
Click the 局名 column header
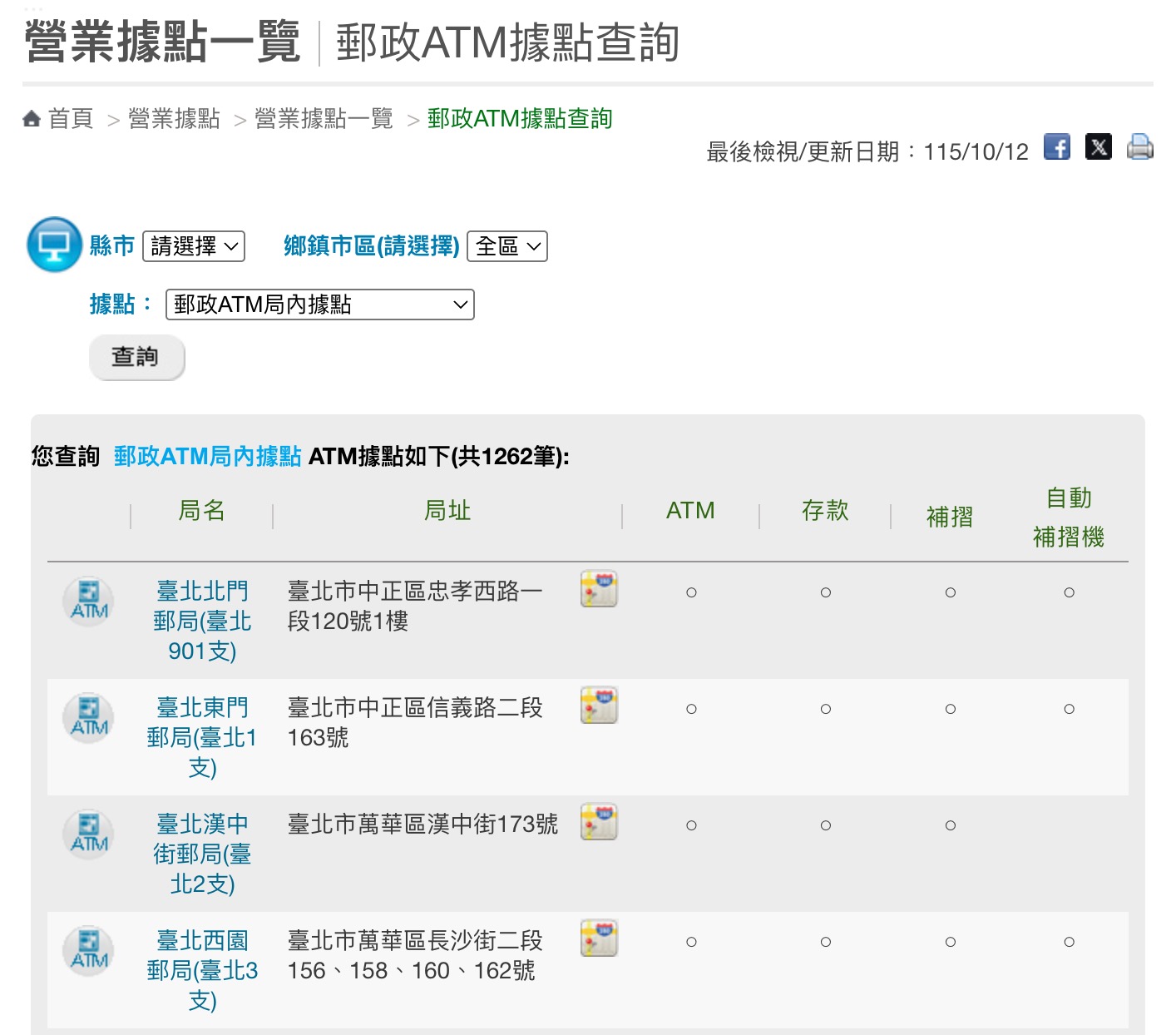click(202, 510)
